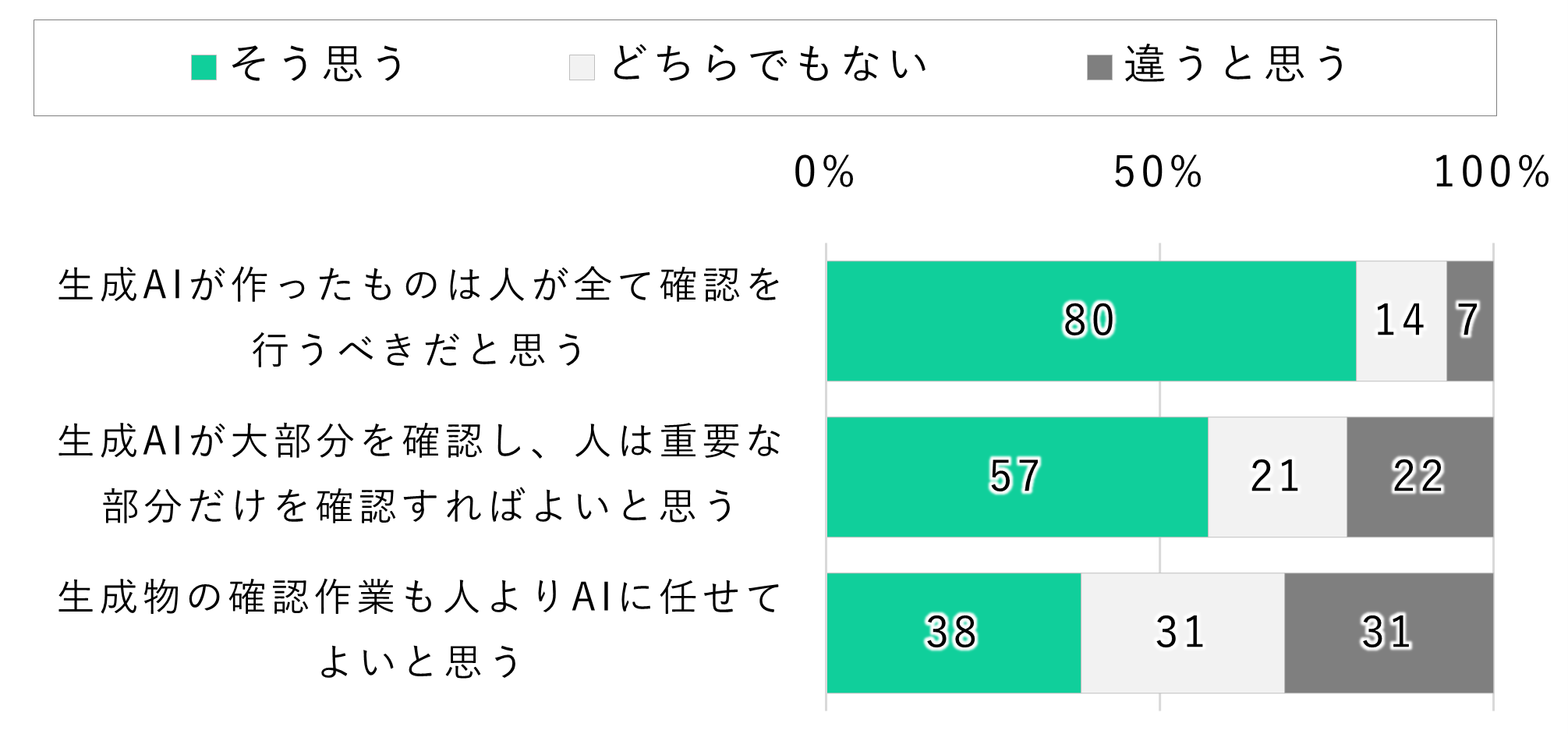Select the light gray segment labeled 31
The image size is (1568, 734).
[x=1182, y=633]
